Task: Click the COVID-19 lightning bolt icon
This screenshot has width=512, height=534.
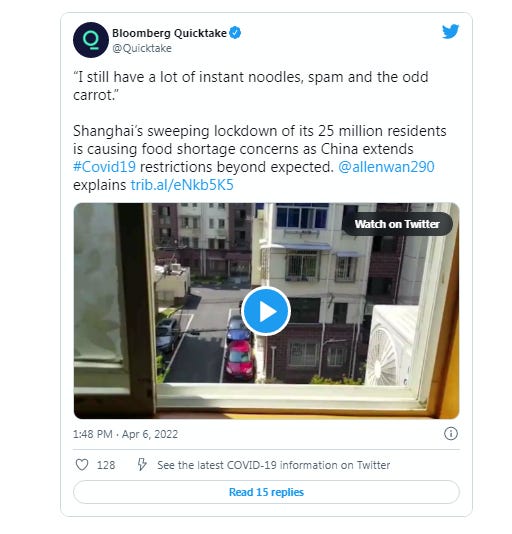Action: [x=142, y=465]
